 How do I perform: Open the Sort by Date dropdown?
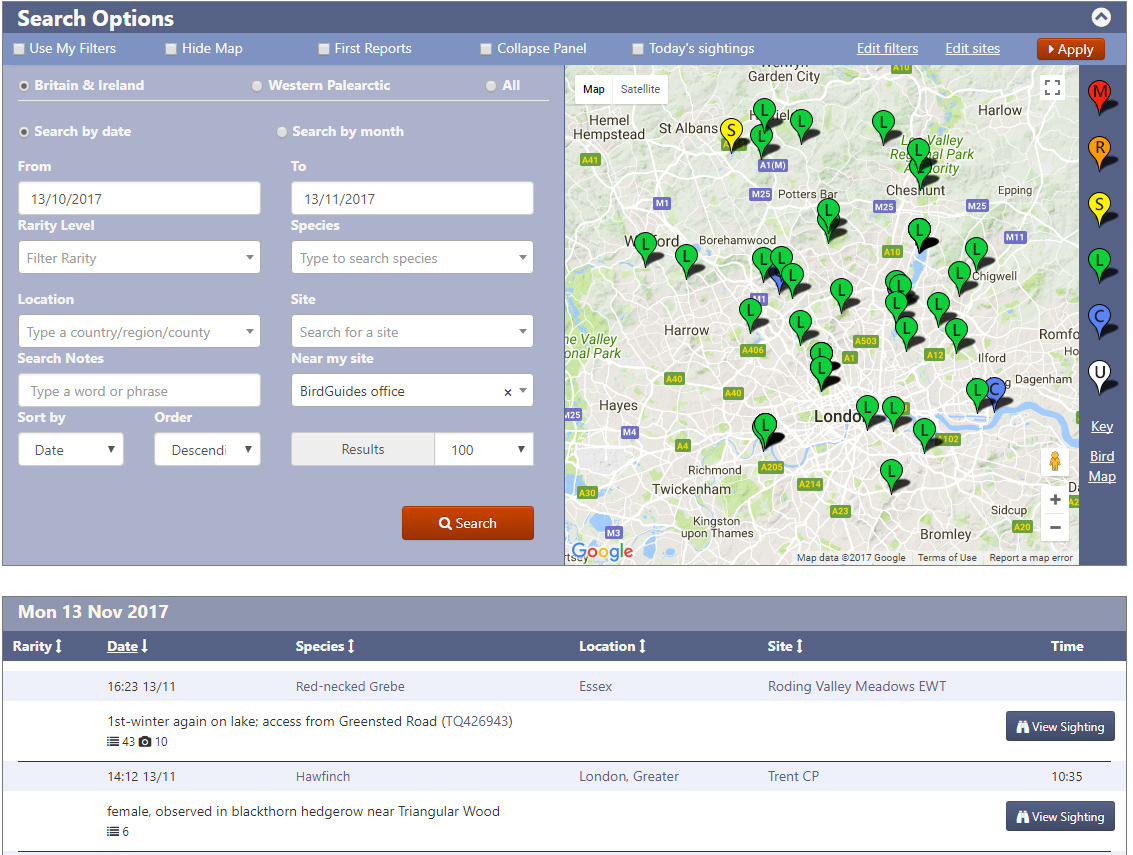71,450
